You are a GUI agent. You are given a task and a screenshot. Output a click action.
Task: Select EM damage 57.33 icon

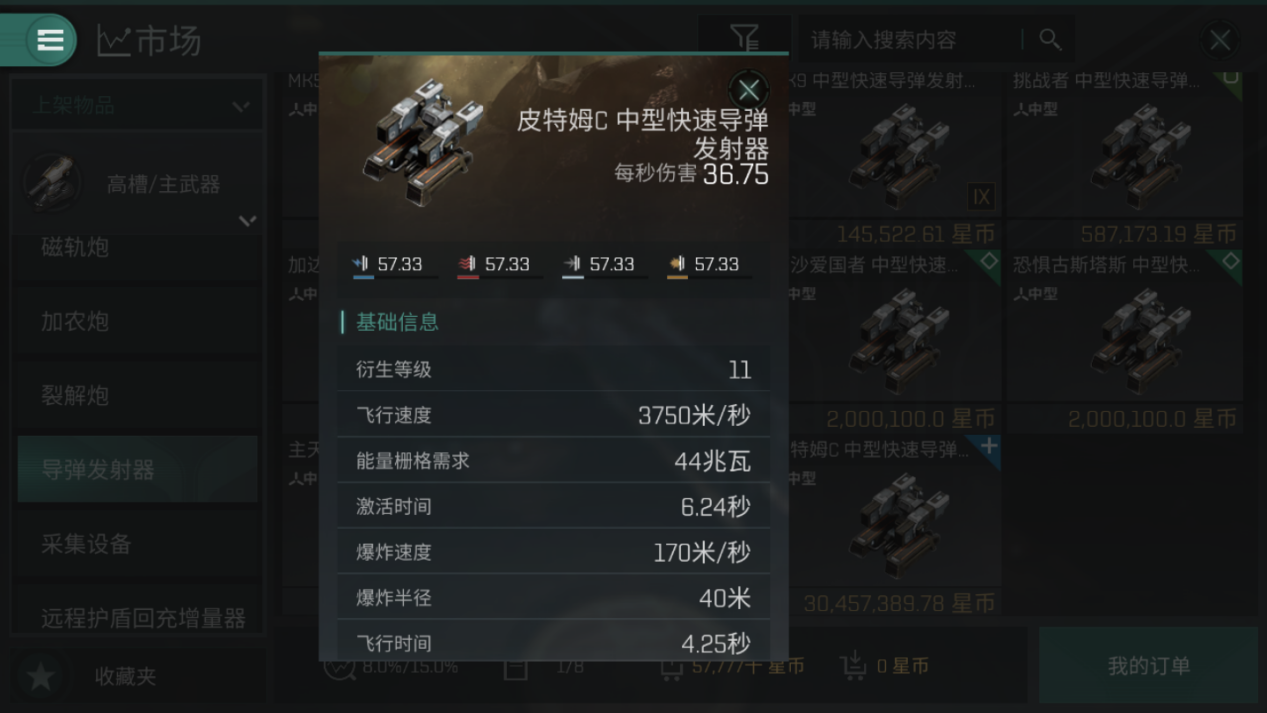click(362, 264)
